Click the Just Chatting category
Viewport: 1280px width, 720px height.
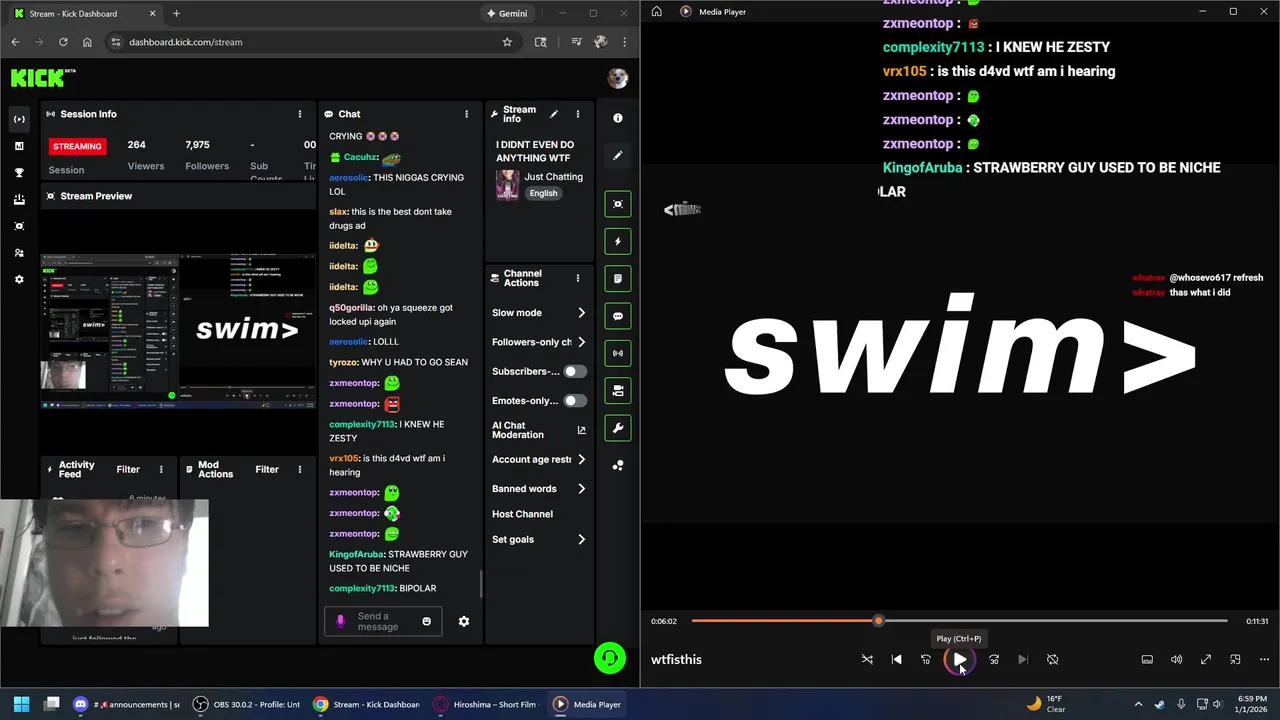(553, 177)
